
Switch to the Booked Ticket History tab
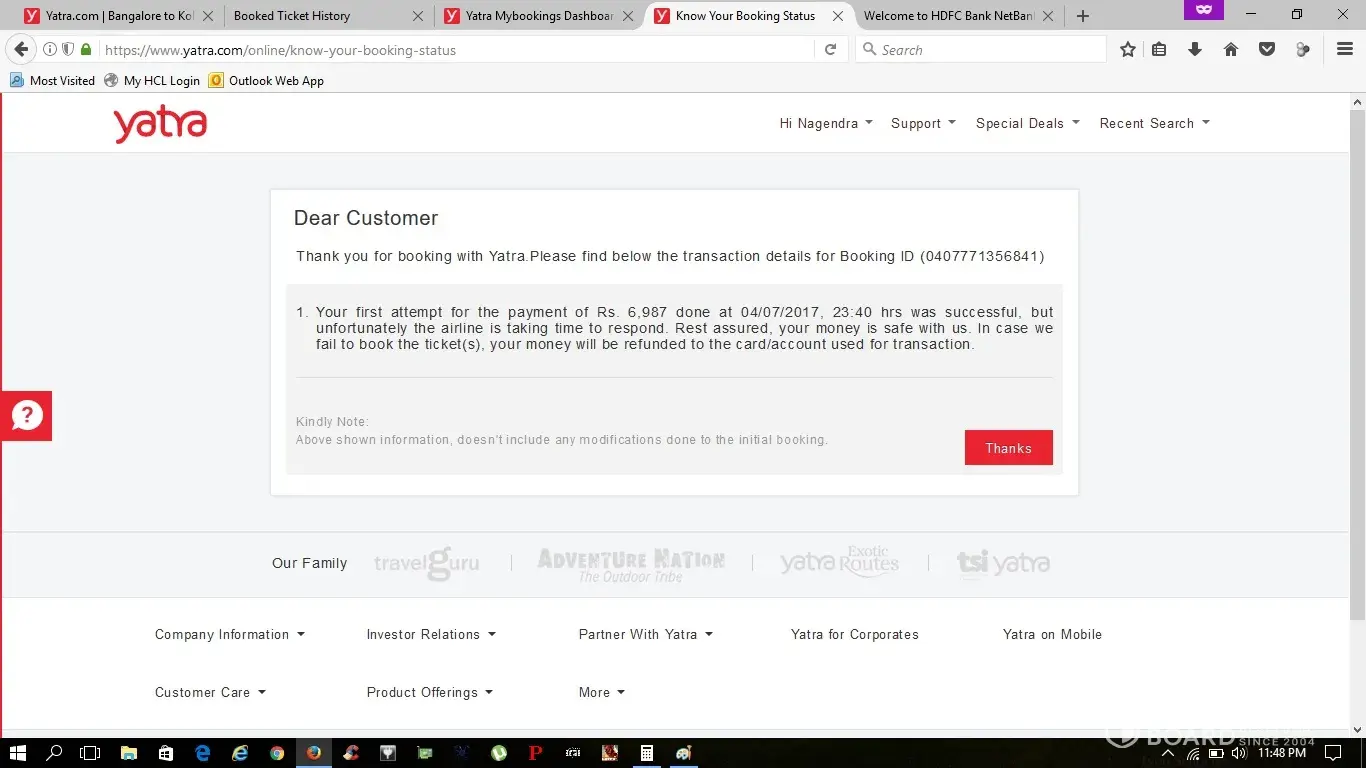pos(292,16)
